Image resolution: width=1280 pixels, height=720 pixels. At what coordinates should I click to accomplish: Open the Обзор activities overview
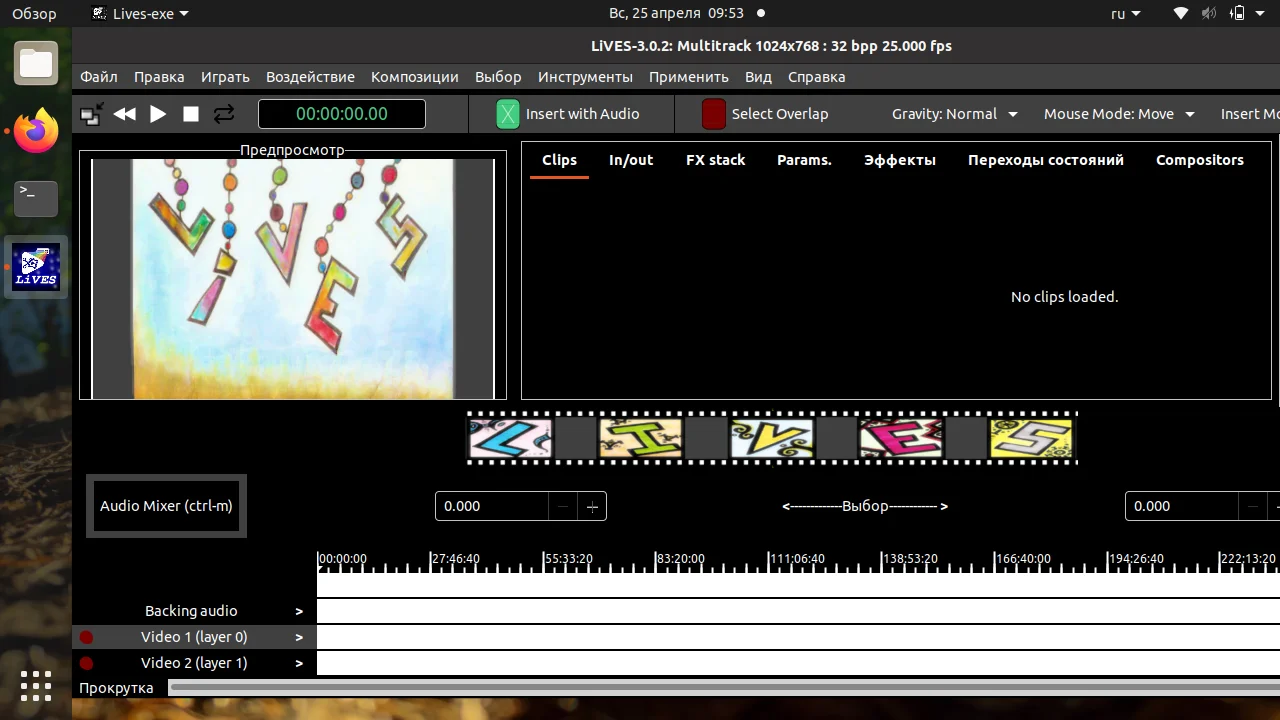pos(34,14)
